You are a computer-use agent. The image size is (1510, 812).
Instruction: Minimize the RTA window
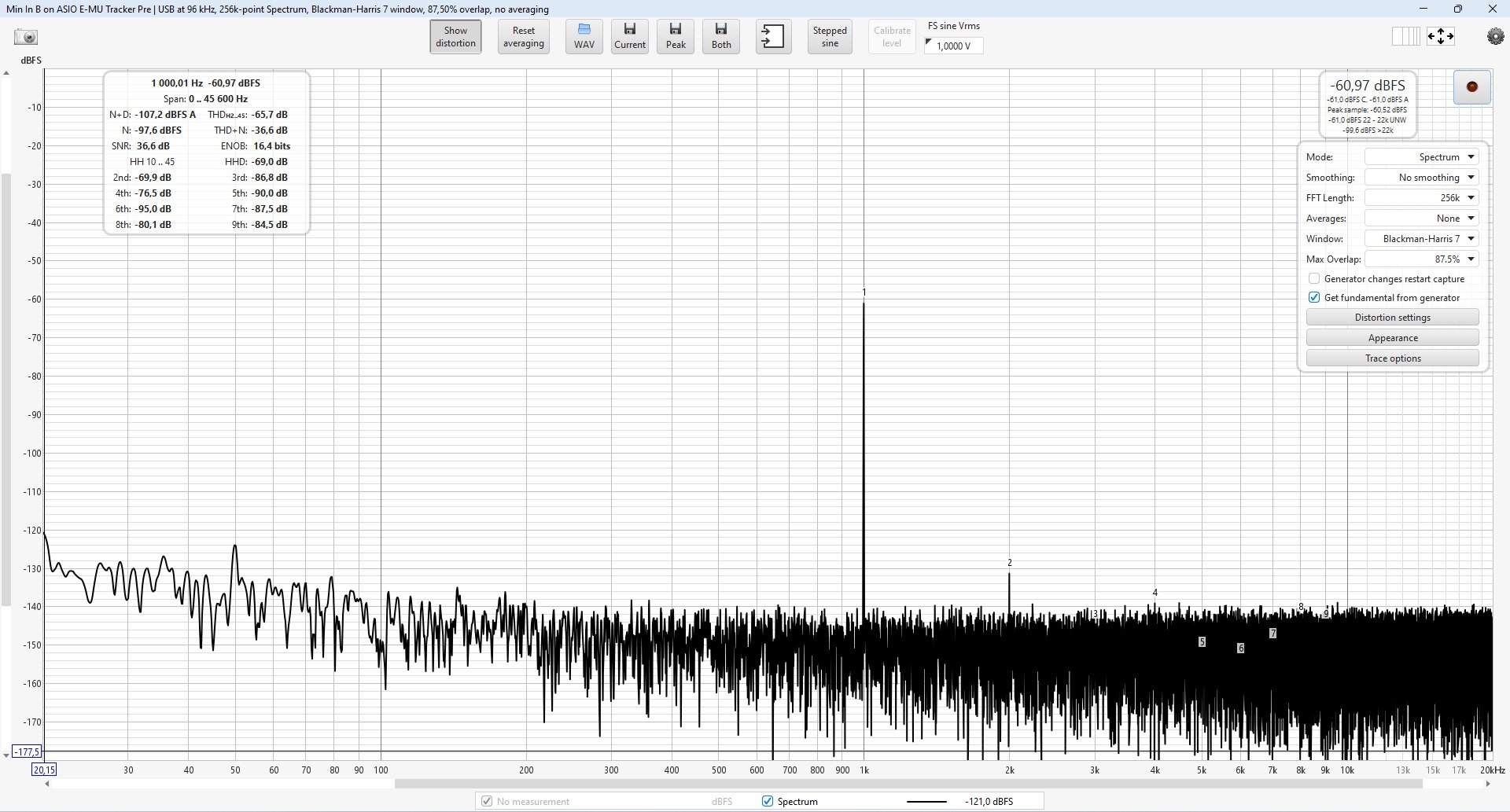coord(1423,9)
